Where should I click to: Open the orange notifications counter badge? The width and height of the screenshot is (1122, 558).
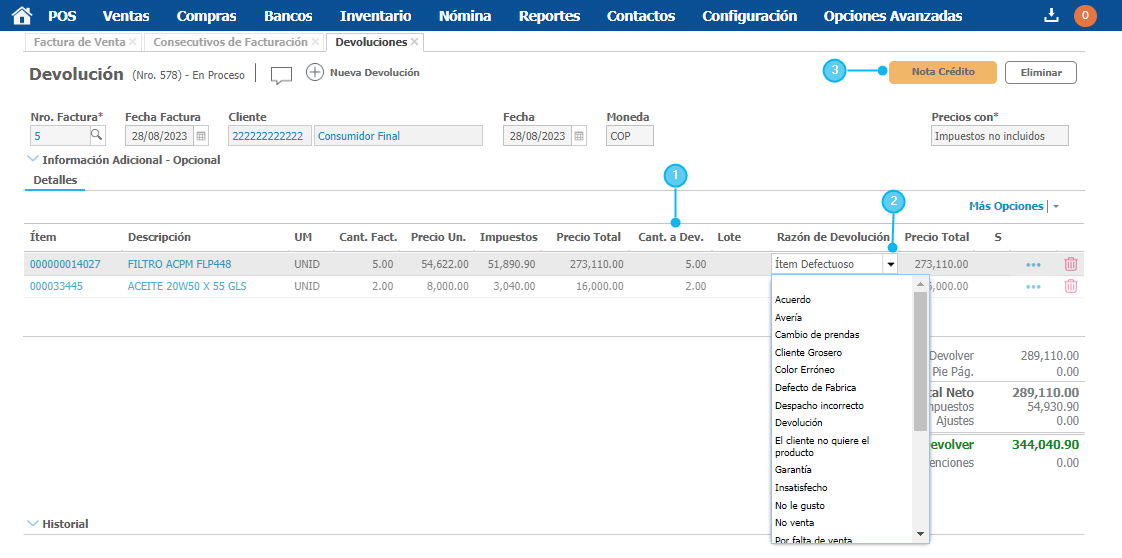(1084, 16)
